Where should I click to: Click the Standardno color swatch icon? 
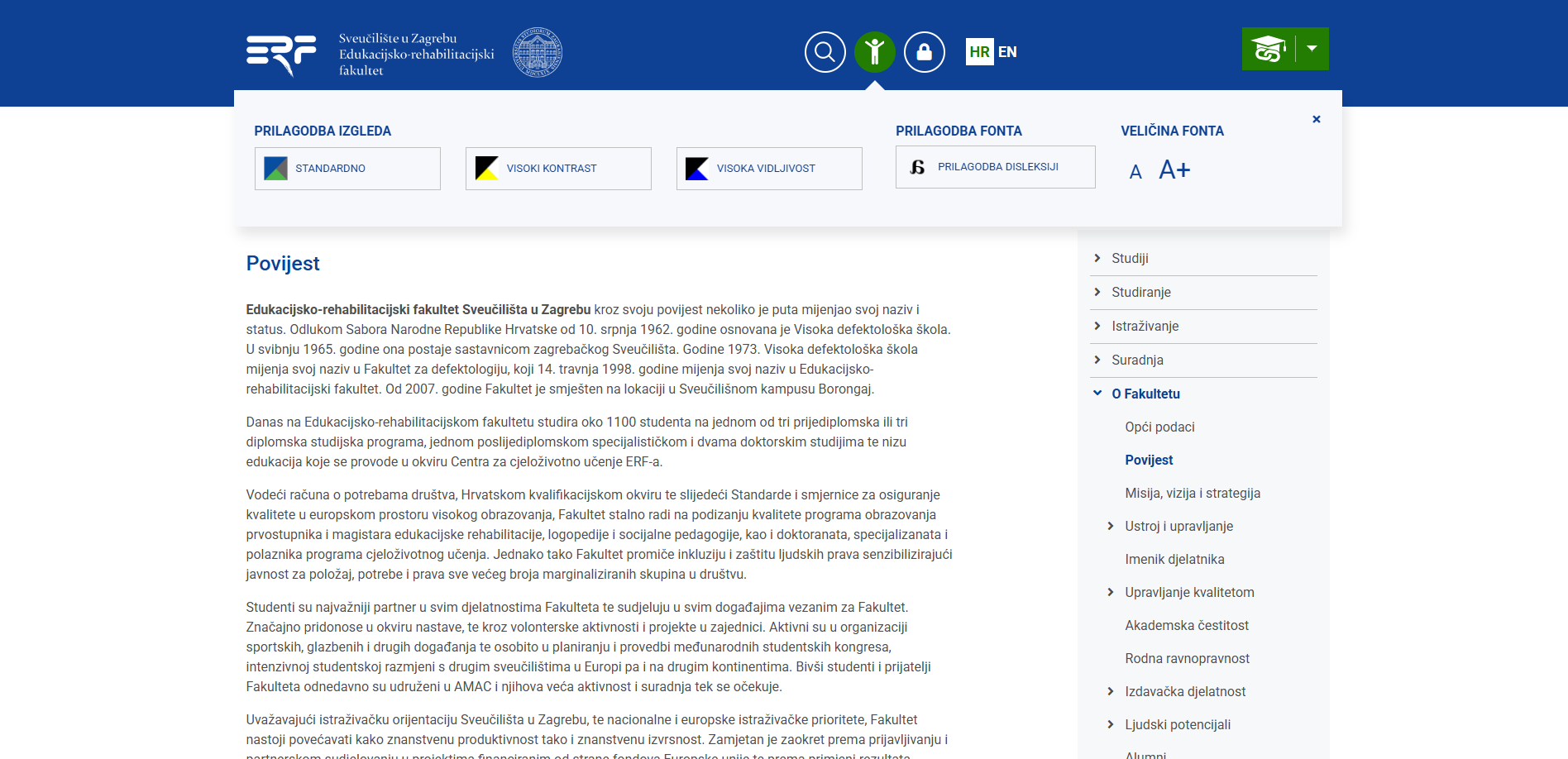[275, 169]
